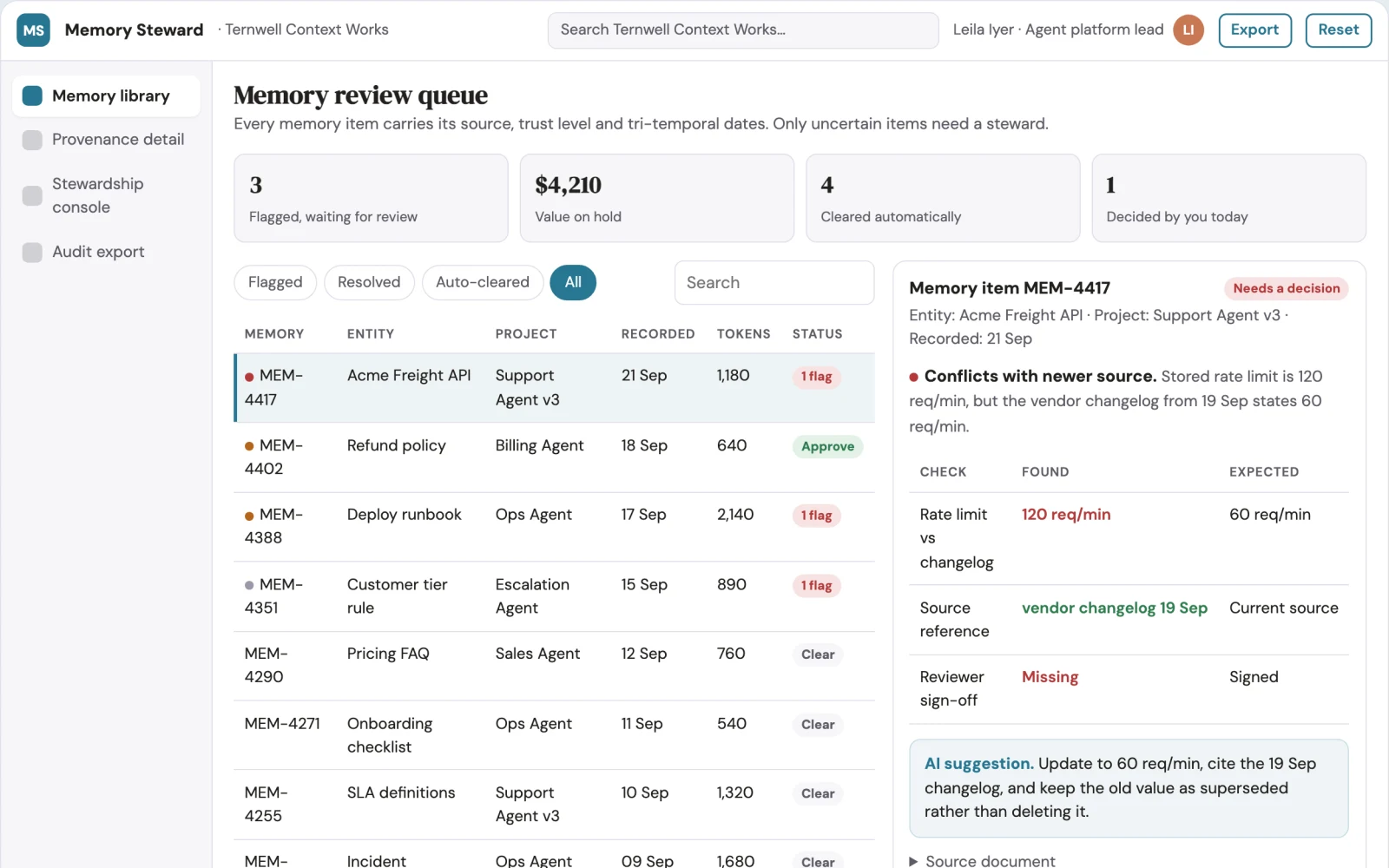
Task: Open the Onboarding checklist row
Action: pyautogui.click(x=555, y=735)
